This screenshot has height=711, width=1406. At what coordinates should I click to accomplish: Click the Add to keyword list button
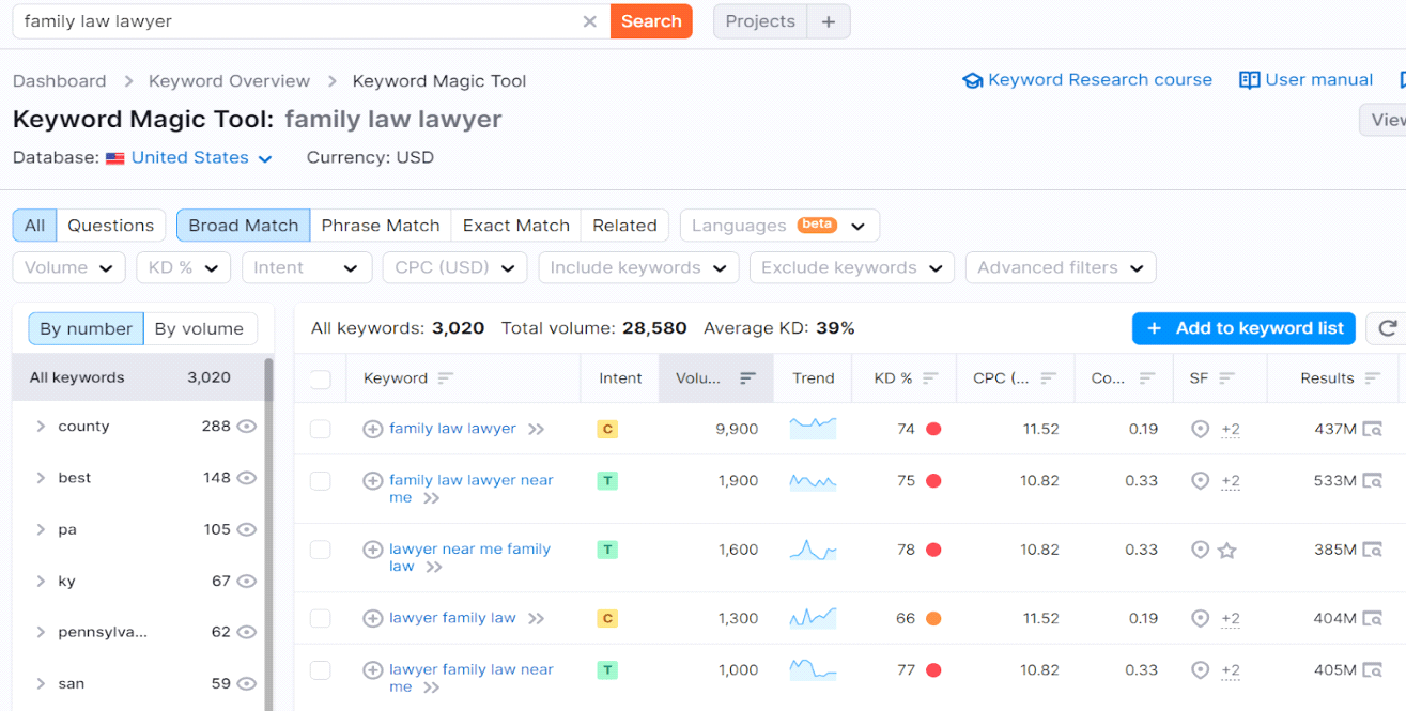click(1243, 328)
